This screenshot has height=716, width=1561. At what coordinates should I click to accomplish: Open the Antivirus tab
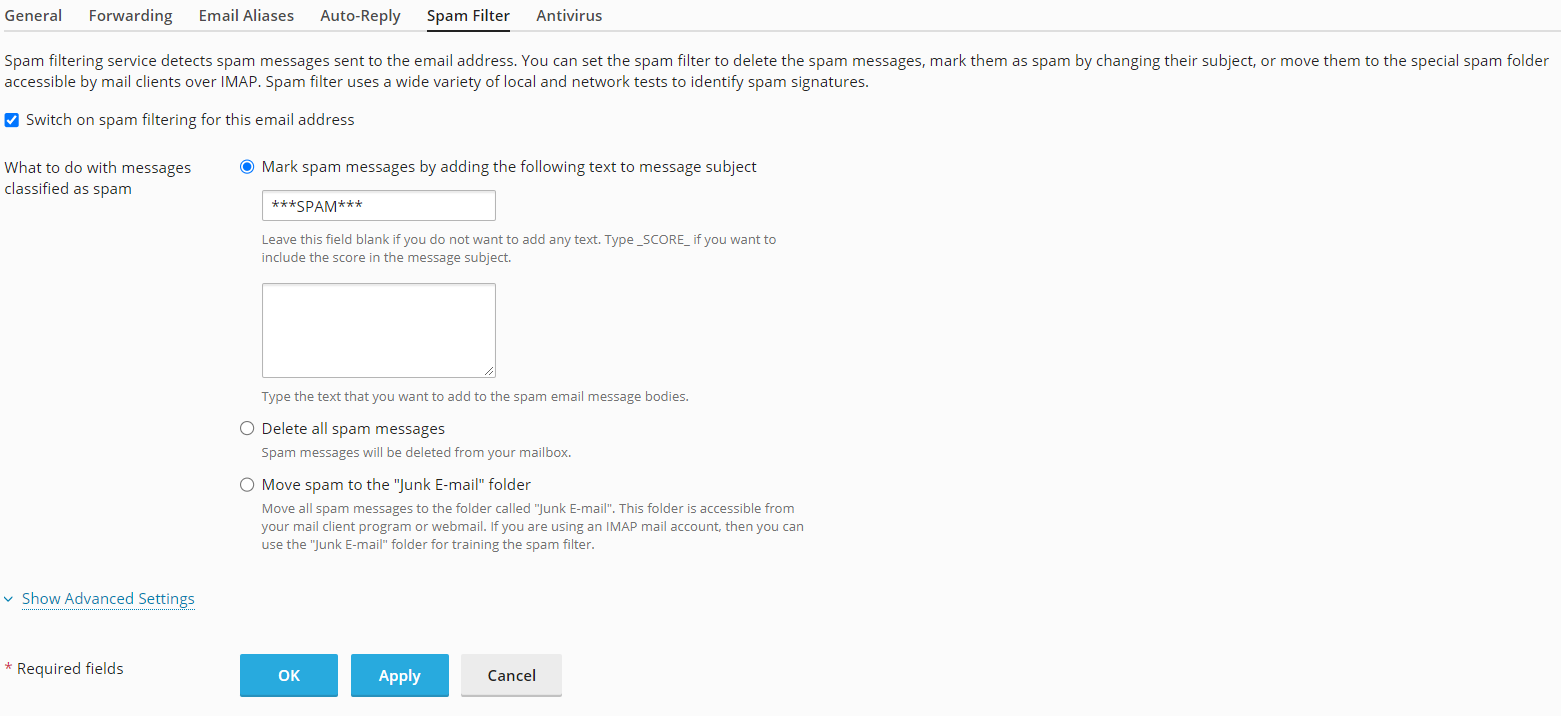click(569, 15)
